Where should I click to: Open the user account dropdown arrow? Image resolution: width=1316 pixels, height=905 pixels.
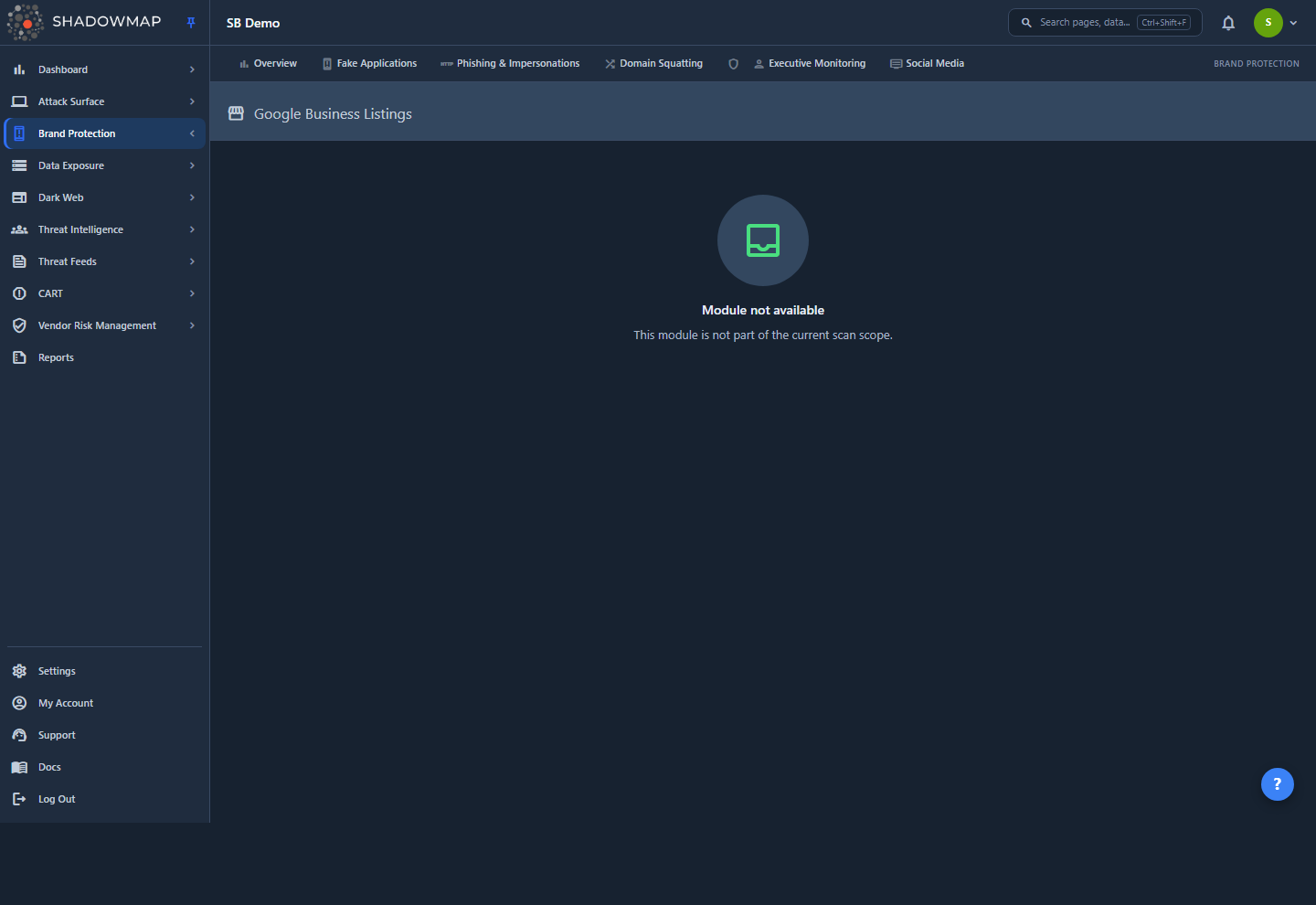coord(1293,23)
